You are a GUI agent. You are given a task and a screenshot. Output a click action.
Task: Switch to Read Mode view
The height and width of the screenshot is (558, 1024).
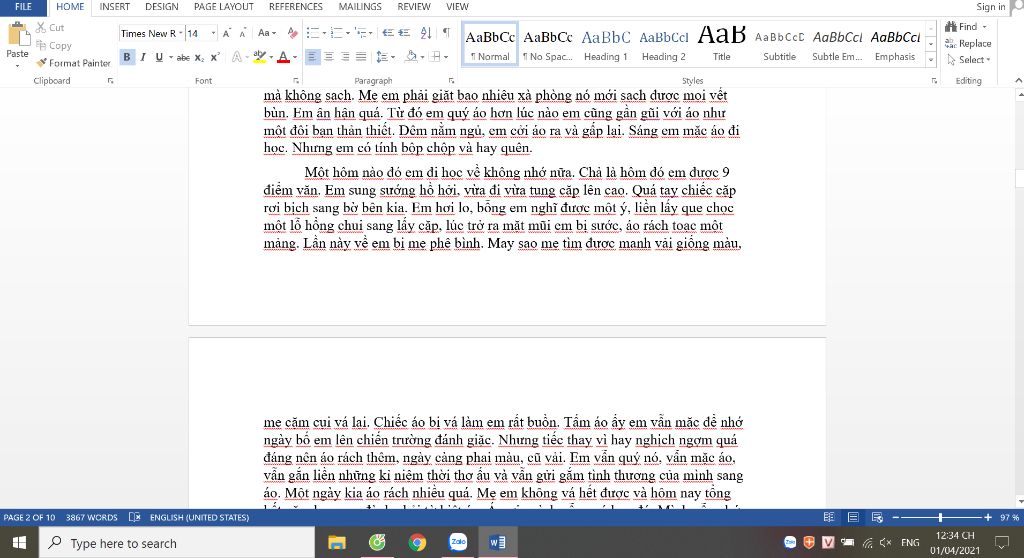(x=829, y=517)
